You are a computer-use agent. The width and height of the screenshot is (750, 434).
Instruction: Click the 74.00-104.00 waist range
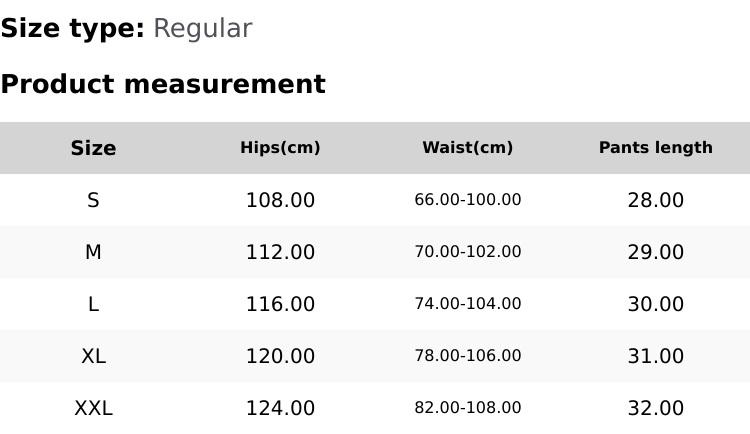(467, 304)
